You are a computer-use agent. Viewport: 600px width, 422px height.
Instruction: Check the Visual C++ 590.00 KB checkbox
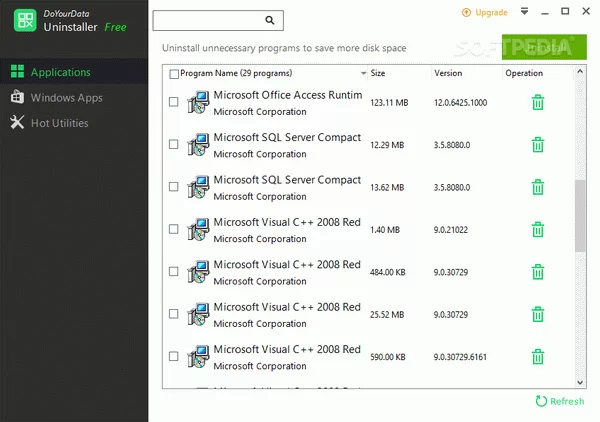coord(174,356)
